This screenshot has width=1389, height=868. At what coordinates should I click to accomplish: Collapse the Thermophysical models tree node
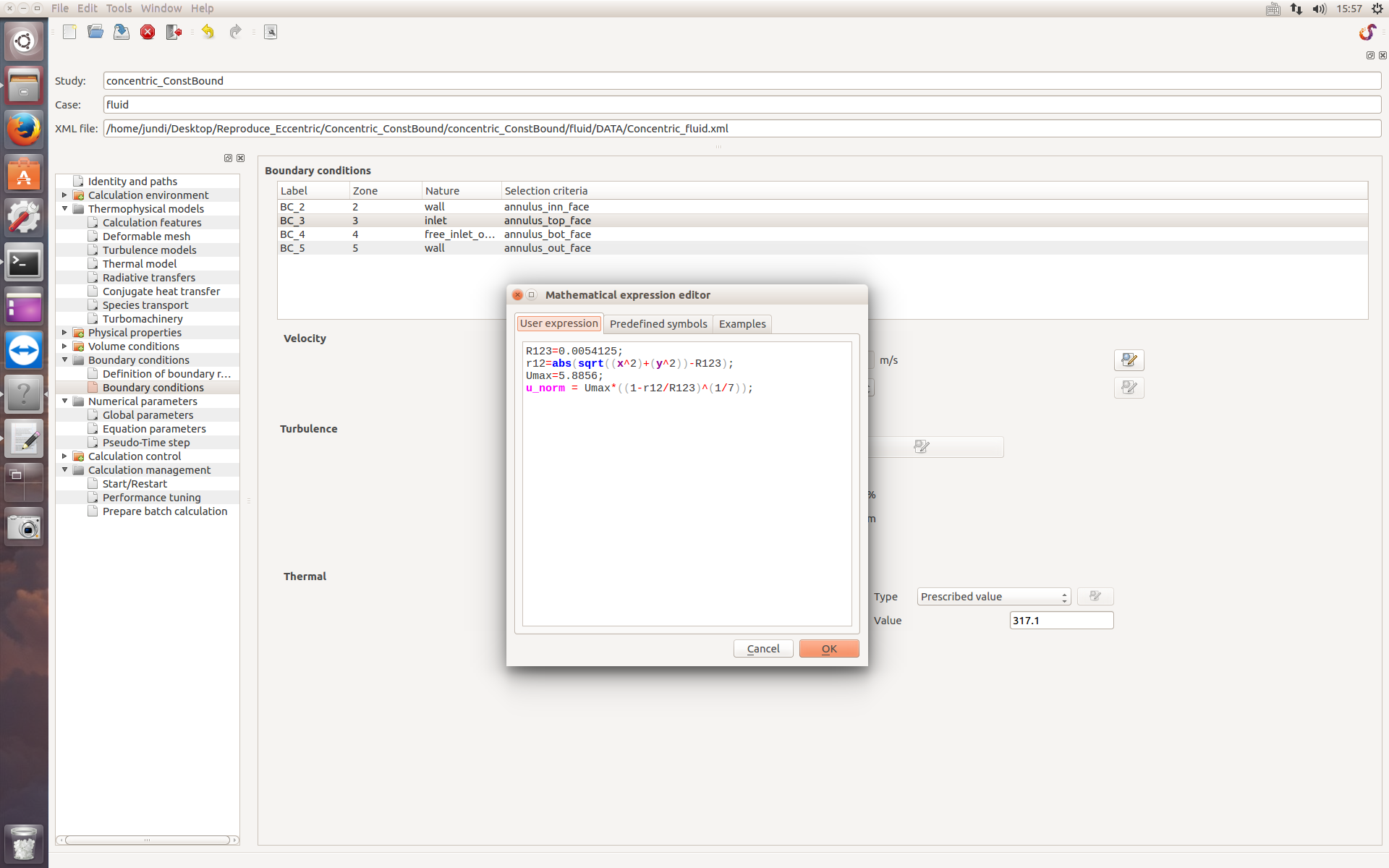pyautogui.click(x=64, y=209)
